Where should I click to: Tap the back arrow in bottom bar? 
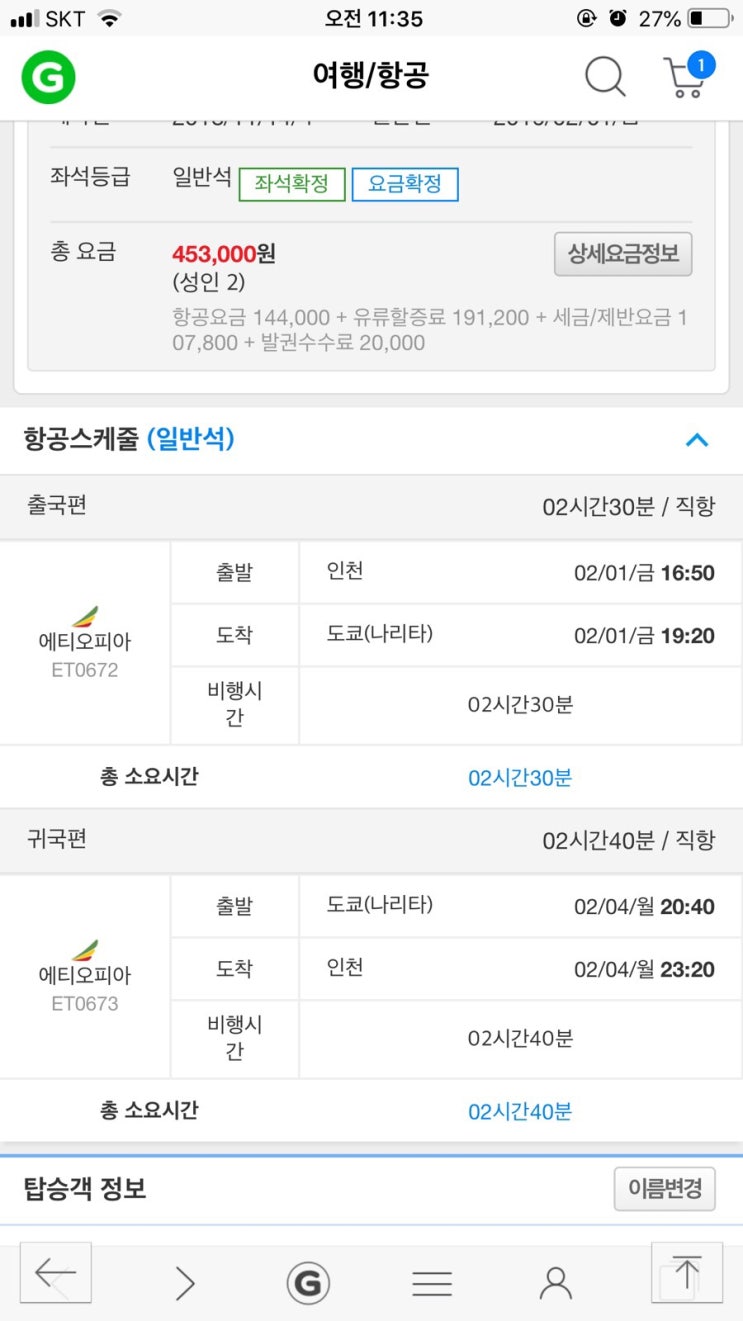[56, 1273]
